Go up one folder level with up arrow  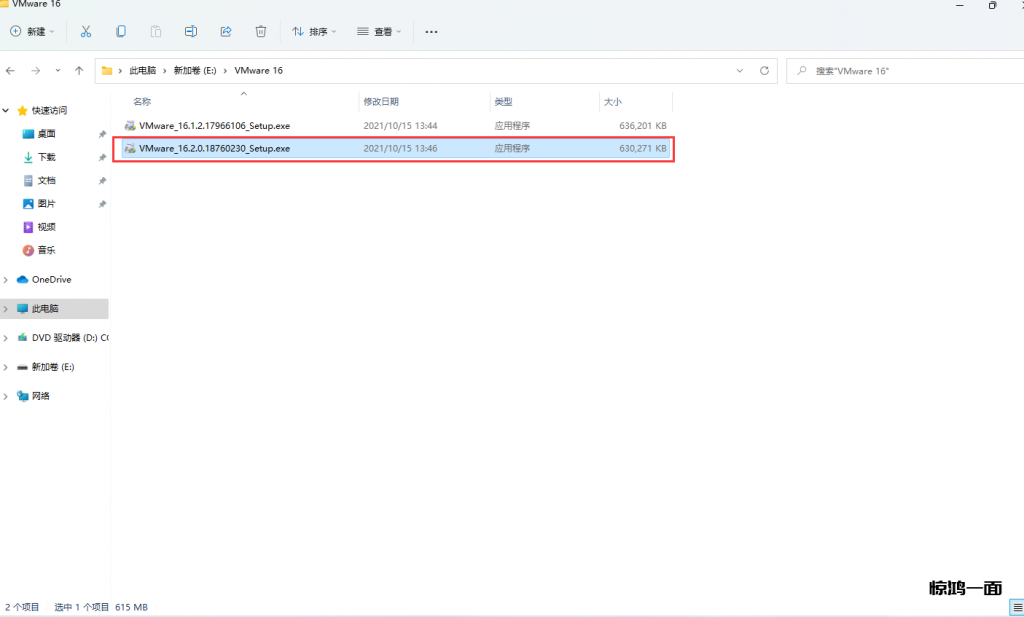coord(79,71)
